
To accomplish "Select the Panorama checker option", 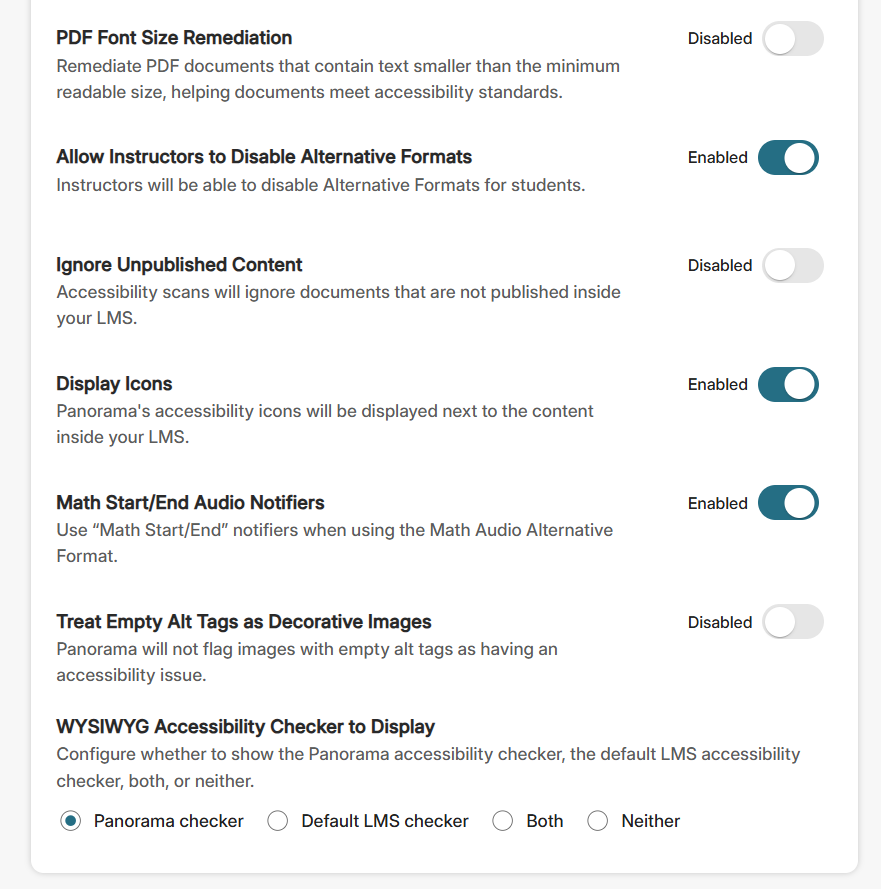I will point(69,820).
